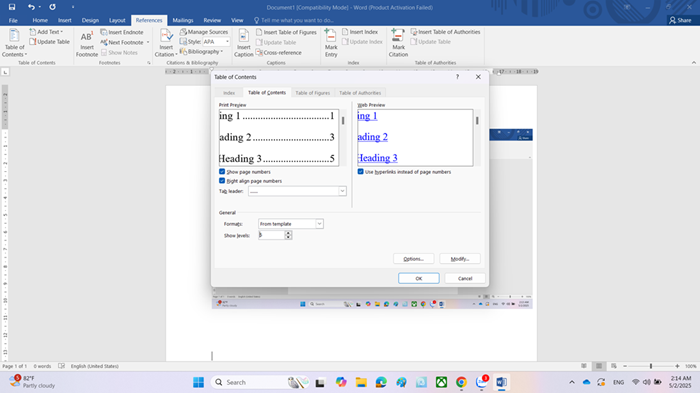700x393 pixels.
Task: Open Next Footnote dropdown arrow
Action: 148,42
